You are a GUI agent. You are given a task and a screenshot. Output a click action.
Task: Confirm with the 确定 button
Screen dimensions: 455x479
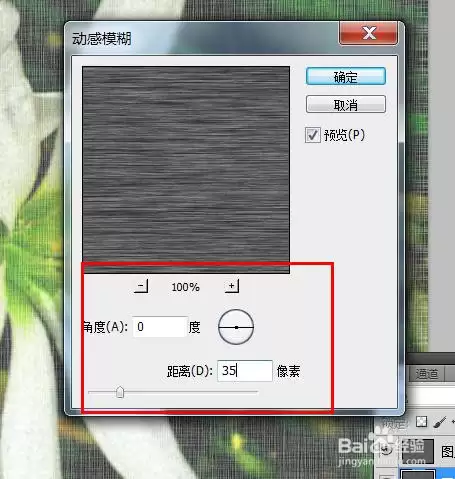346,77
